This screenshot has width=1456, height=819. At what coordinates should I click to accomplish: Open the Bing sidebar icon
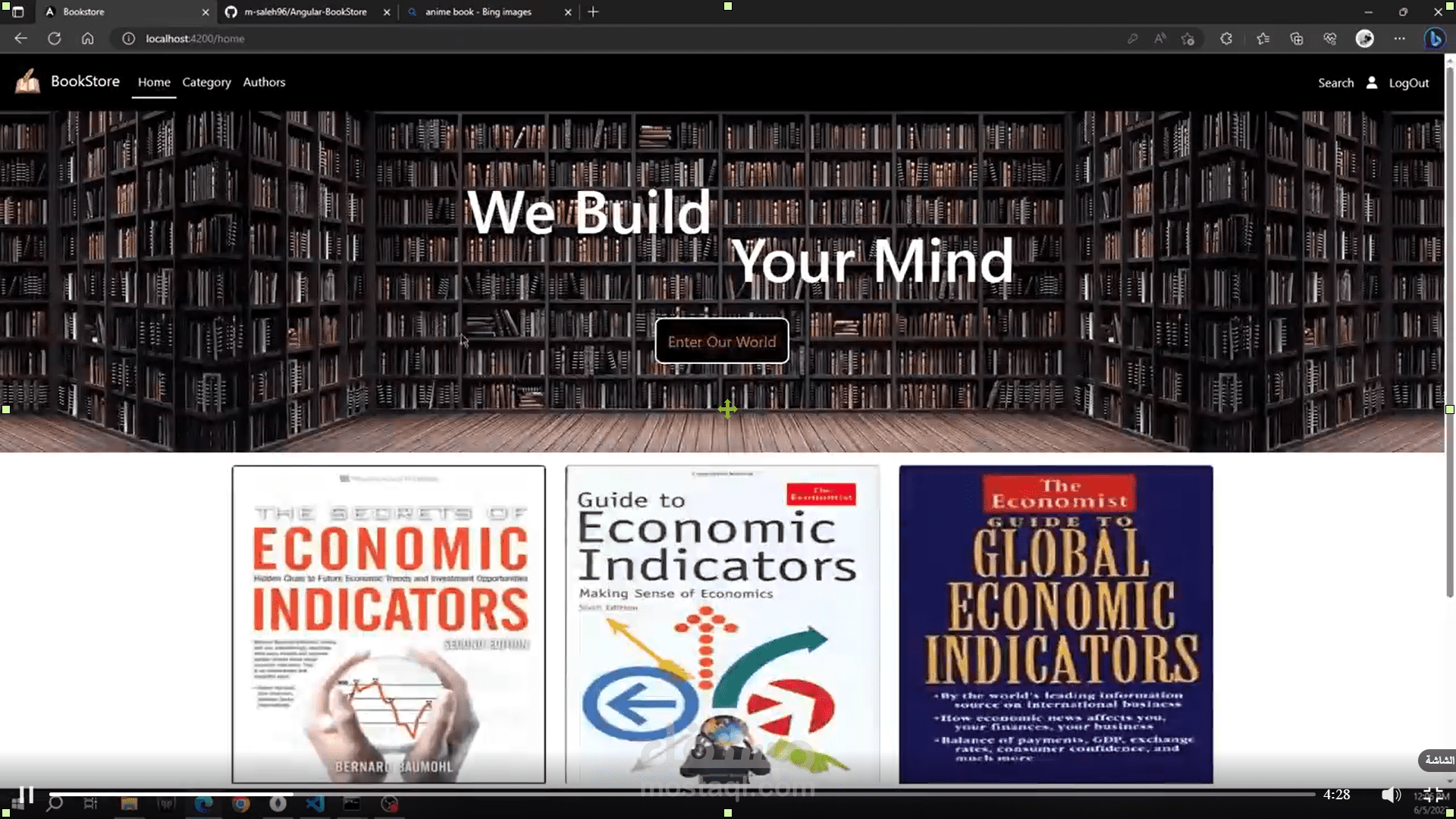1434,39
